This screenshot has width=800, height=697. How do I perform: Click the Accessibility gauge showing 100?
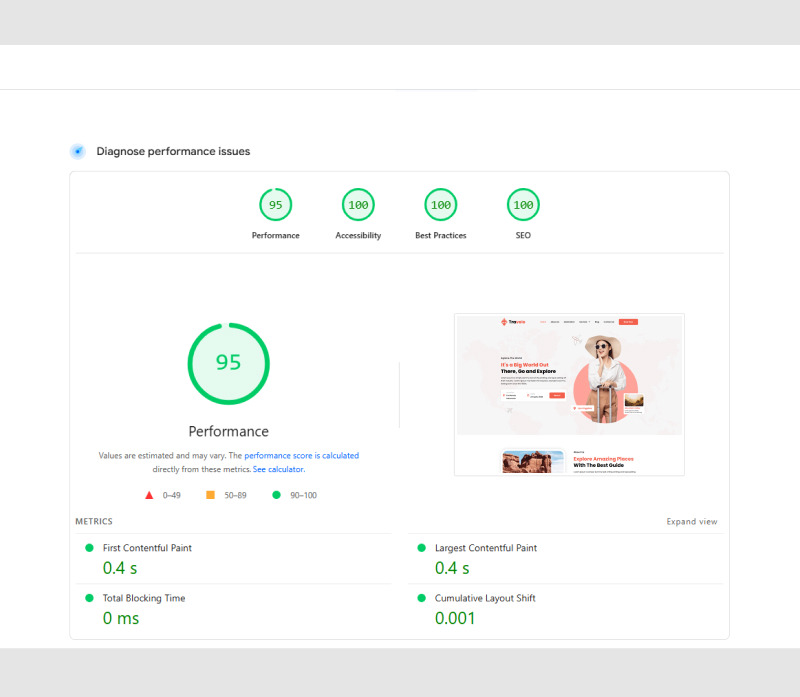click(x=358, y=204)
